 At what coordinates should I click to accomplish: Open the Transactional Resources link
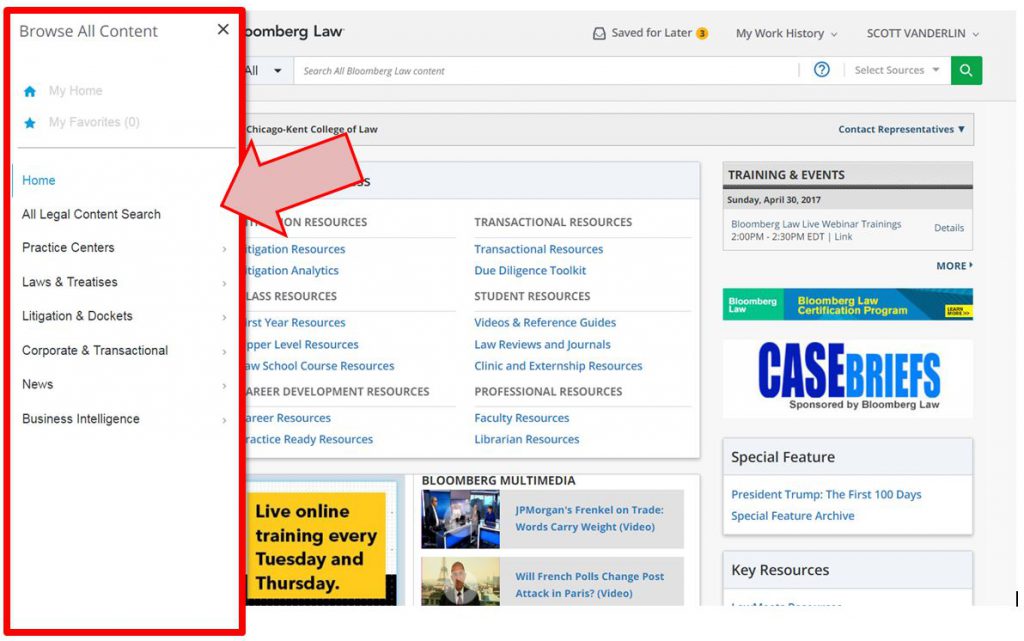click(x=538, y=249)
